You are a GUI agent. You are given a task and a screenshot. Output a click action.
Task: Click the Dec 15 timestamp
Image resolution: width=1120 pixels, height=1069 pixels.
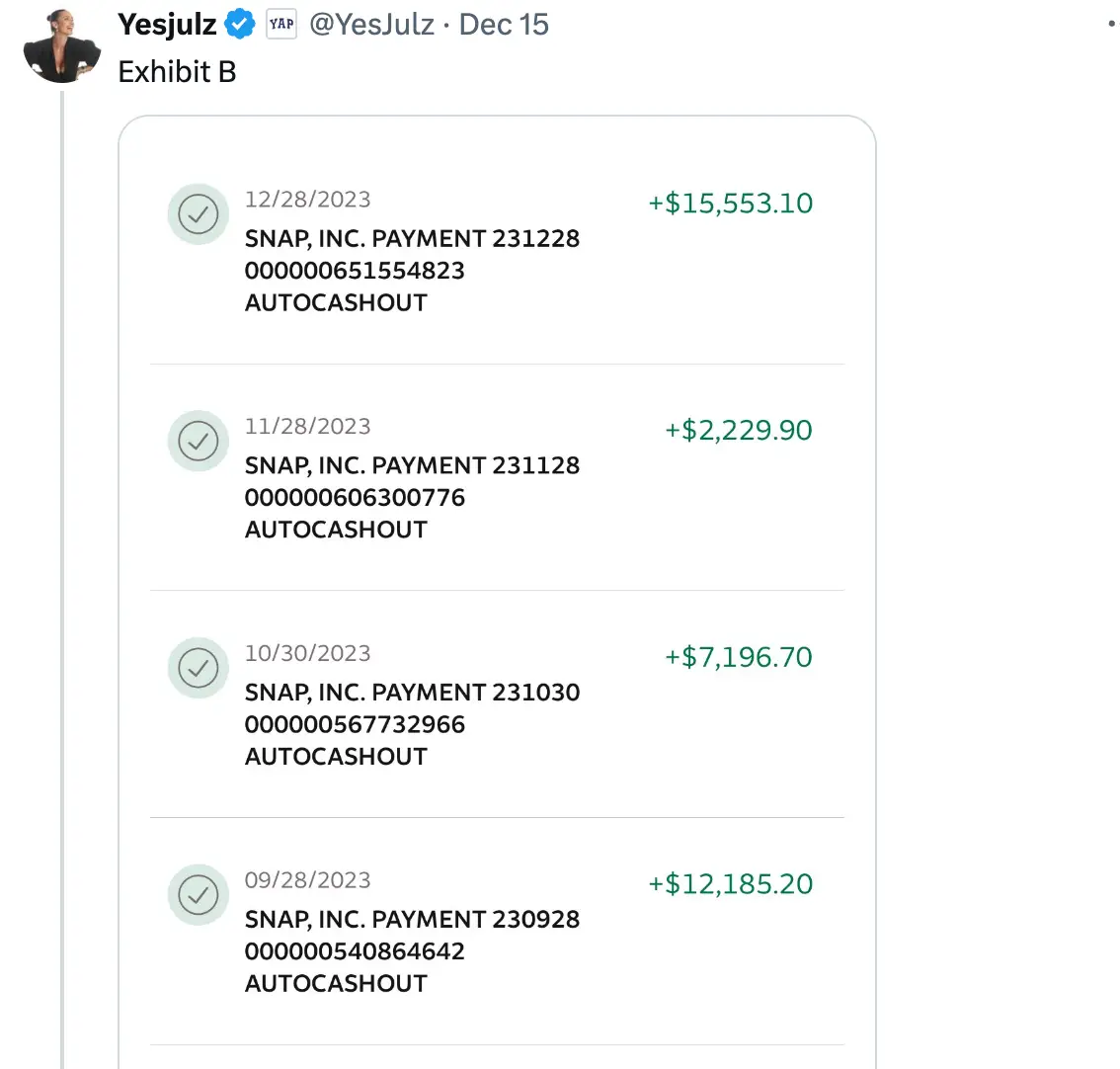tap(504, 24)
